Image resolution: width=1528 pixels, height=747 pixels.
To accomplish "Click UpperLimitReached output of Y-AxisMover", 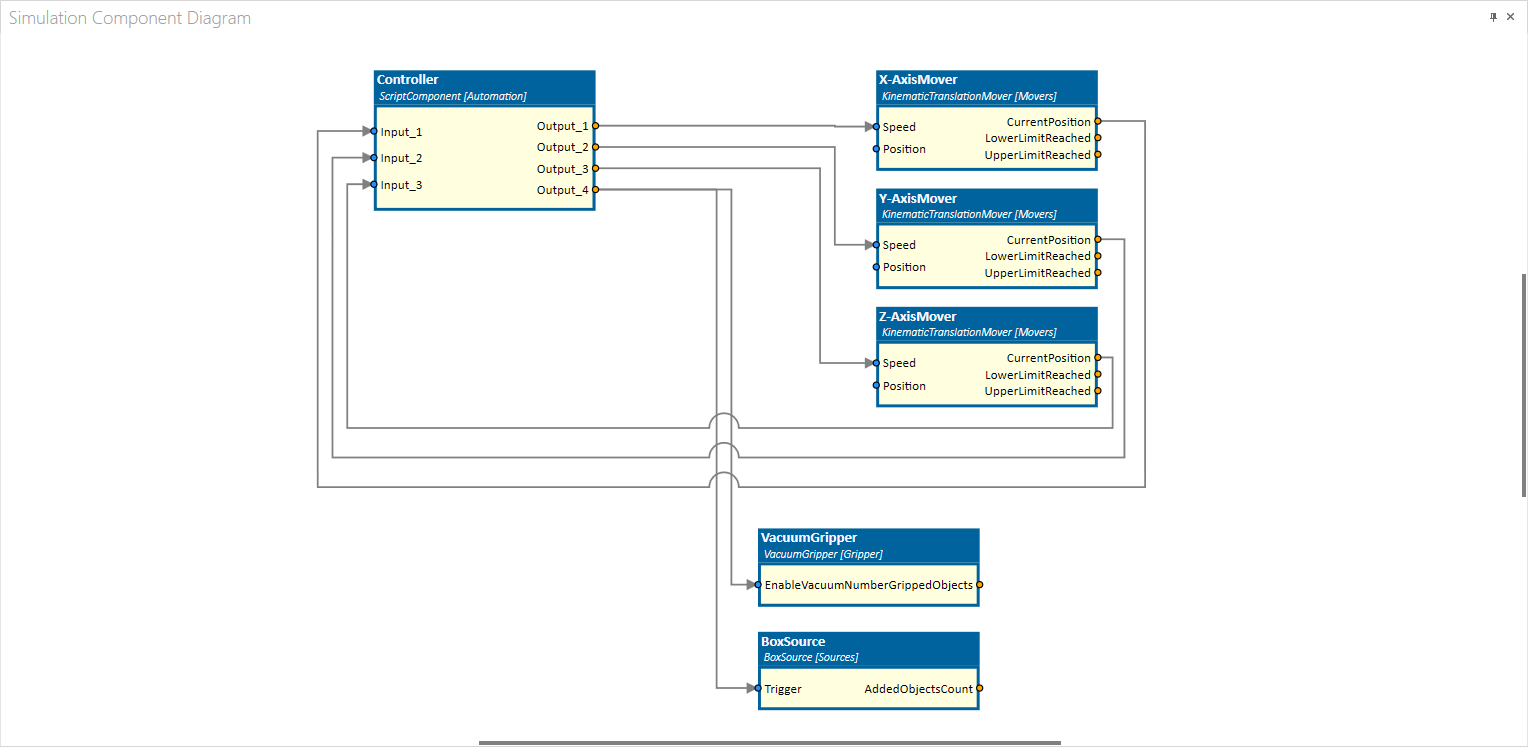I will [x=1098, y=273].
